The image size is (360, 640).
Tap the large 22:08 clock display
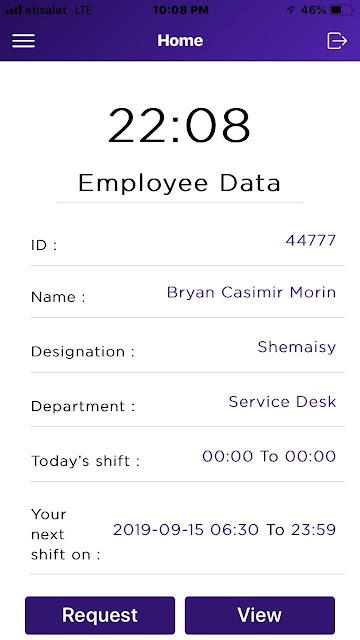179,125
